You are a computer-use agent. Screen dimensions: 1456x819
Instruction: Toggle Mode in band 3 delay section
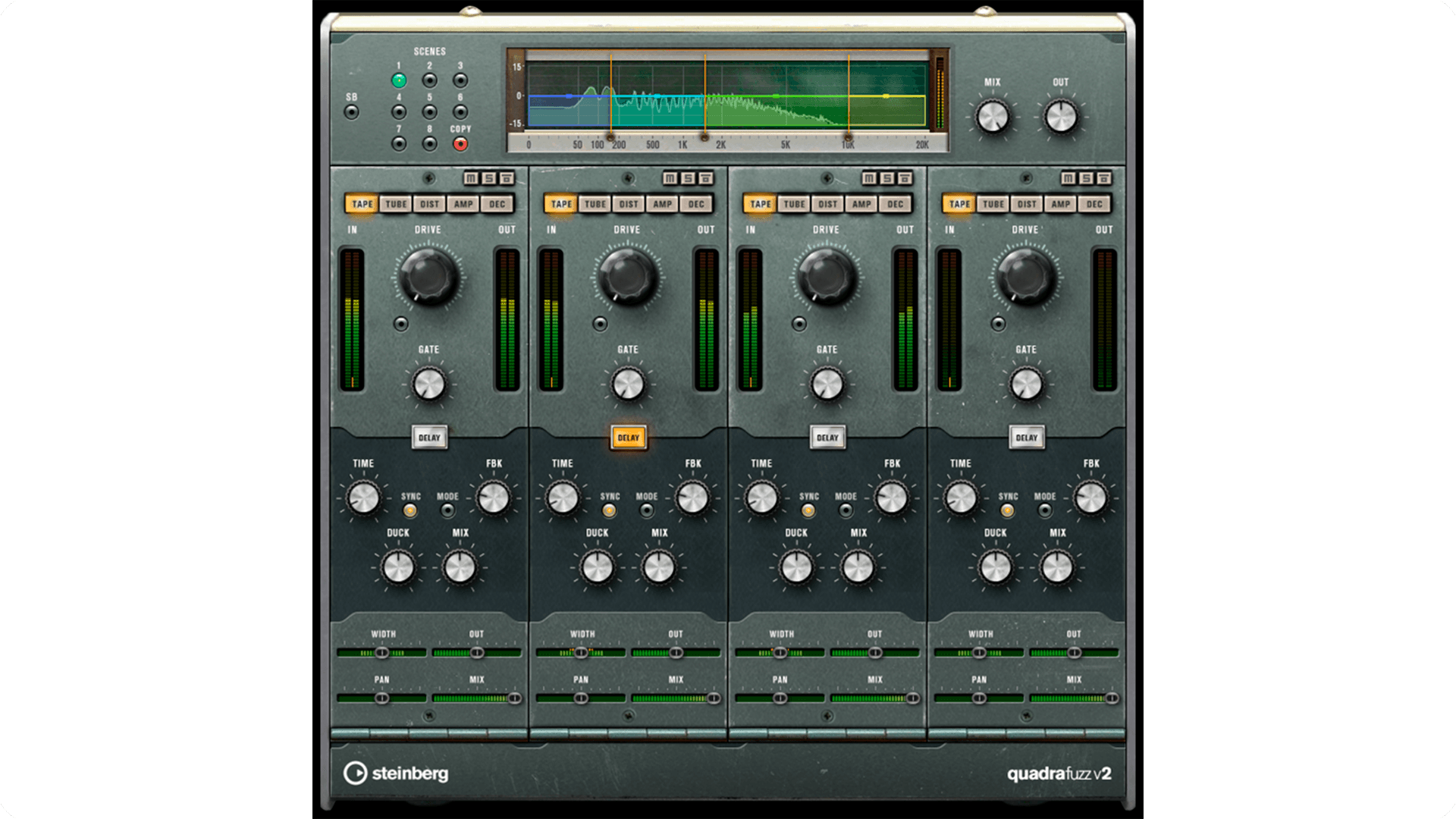coord(846,510)
